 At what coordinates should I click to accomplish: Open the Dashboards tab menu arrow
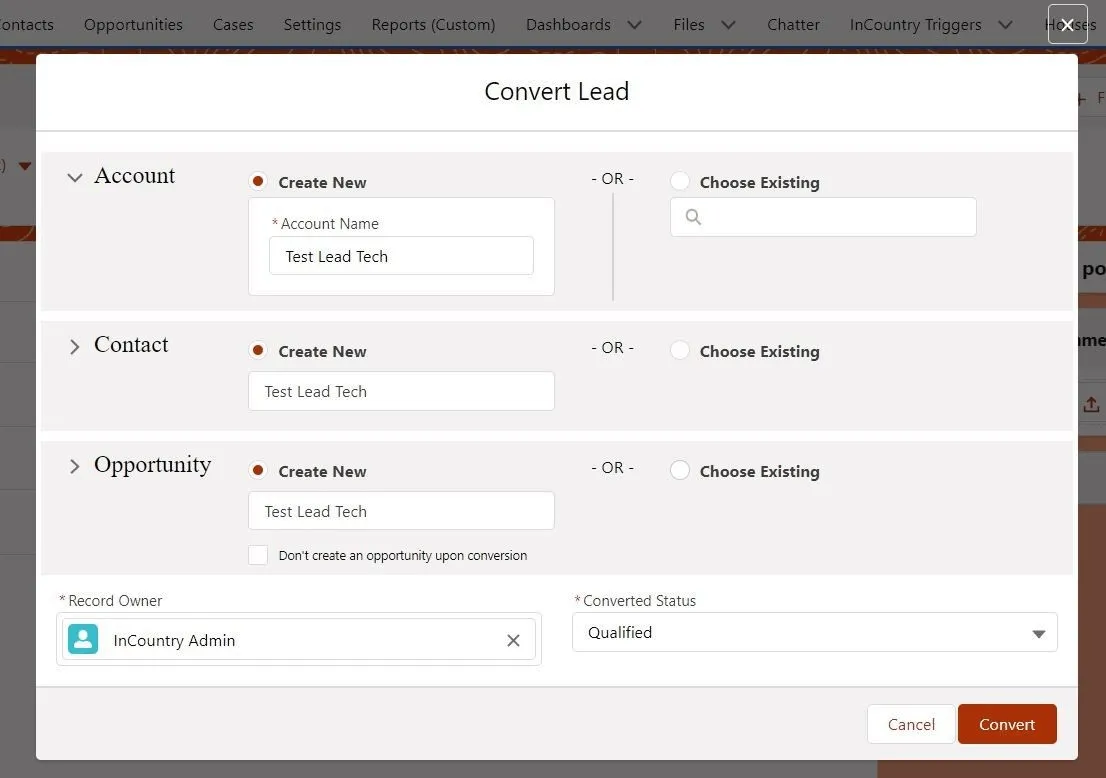(634, 25)
